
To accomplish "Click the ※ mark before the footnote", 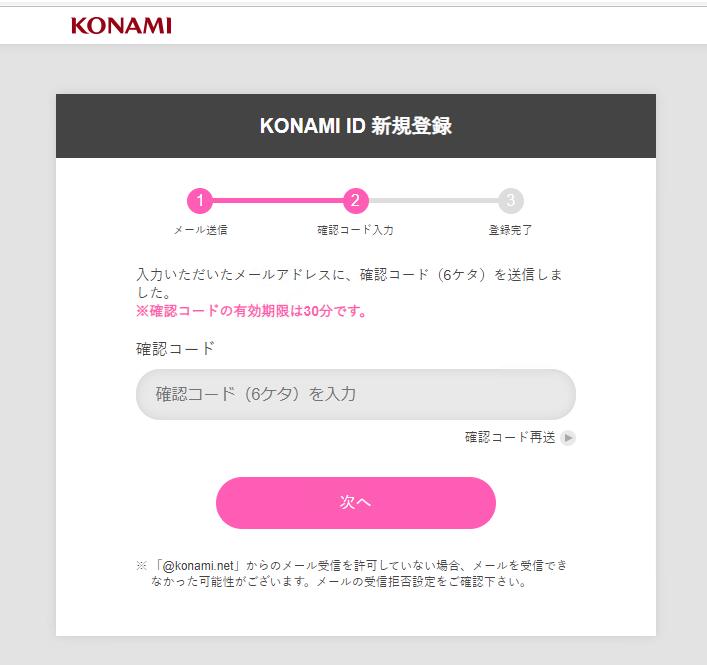I will point(142,566).
